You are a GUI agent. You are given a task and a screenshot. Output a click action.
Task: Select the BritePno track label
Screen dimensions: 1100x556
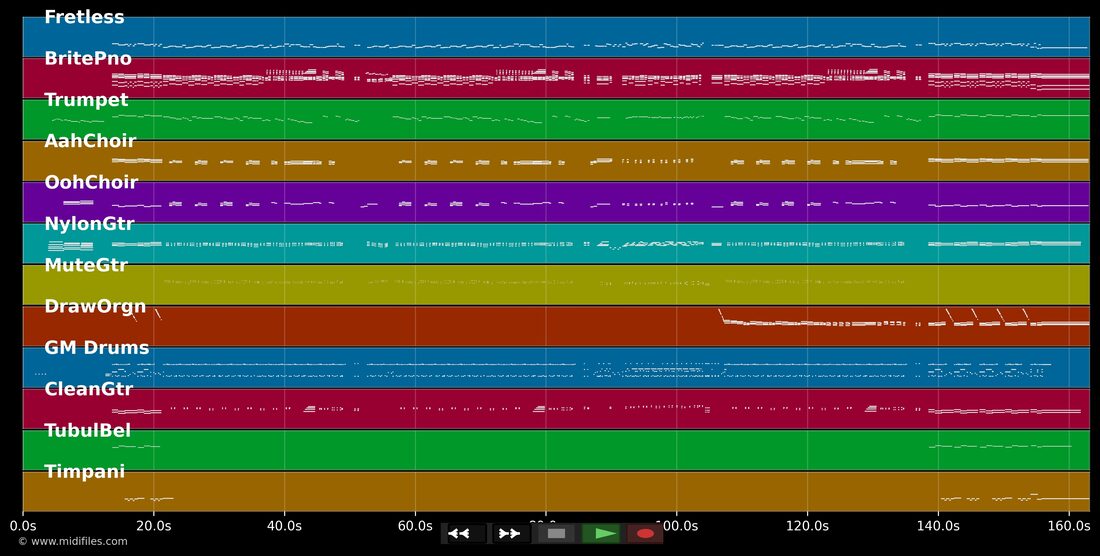pos(88,59)
